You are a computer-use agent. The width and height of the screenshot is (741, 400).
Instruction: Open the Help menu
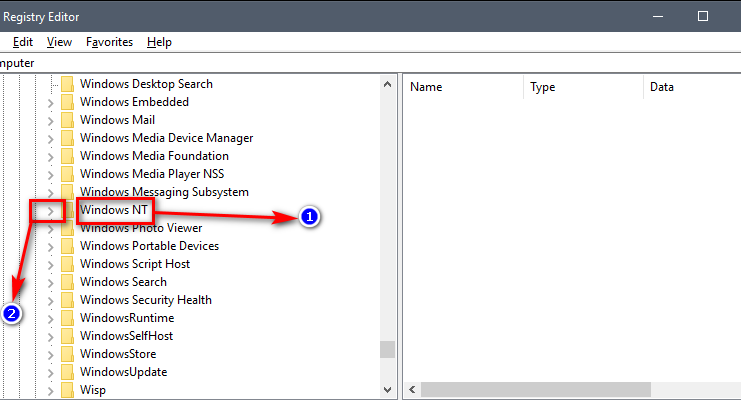point(159,42)
